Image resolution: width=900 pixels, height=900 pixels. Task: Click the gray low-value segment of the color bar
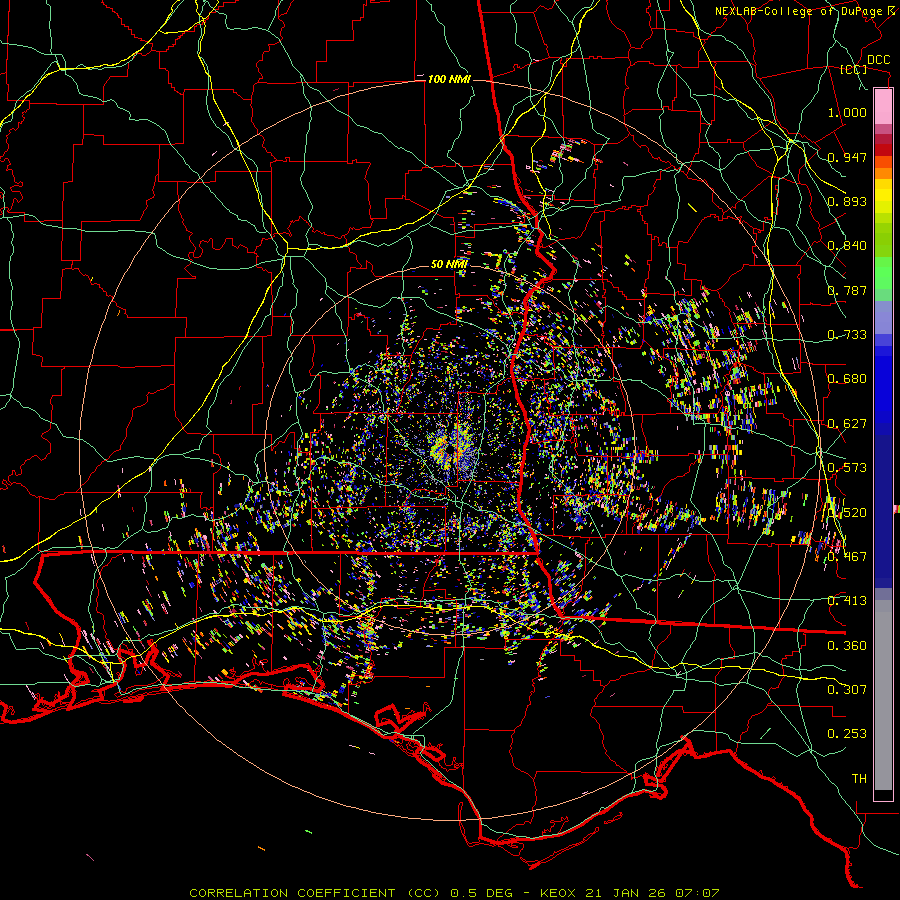883,695
